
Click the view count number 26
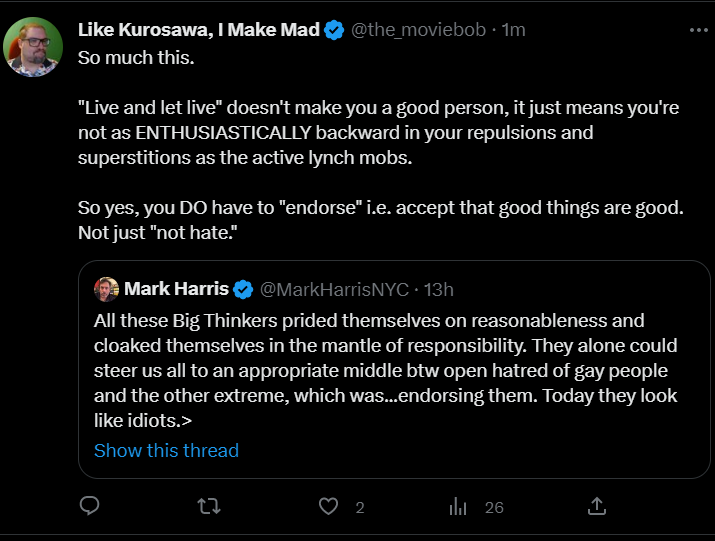click(x=494, y=508)
